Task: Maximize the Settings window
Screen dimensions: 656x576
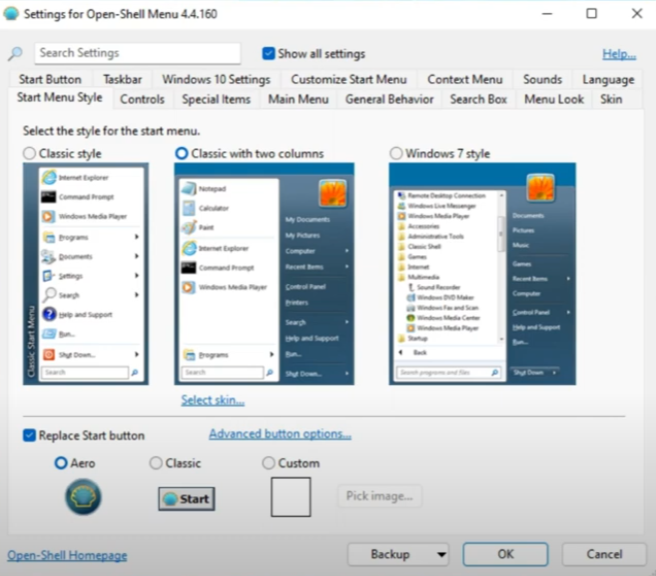Action: point(592,14)
